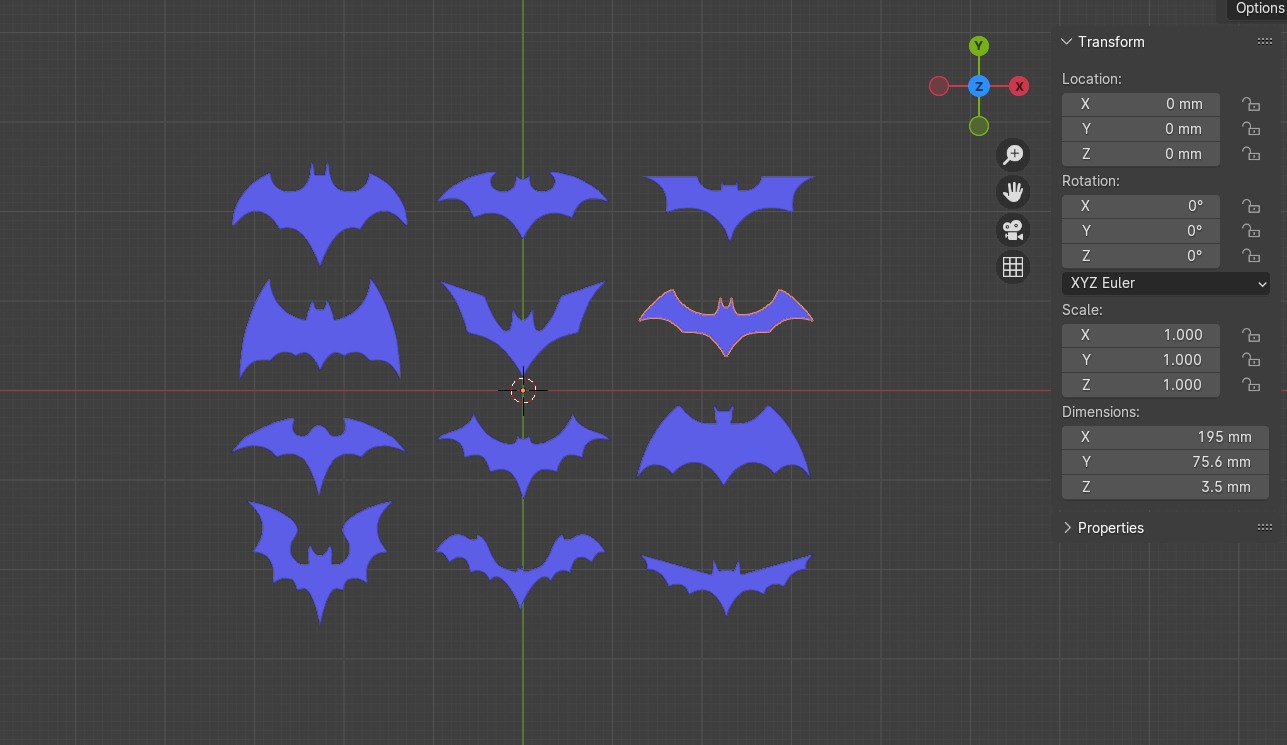1287x745 pixels.
Task: Click the zoom view magnifier icon
Action: click(x=1013, y=154)
